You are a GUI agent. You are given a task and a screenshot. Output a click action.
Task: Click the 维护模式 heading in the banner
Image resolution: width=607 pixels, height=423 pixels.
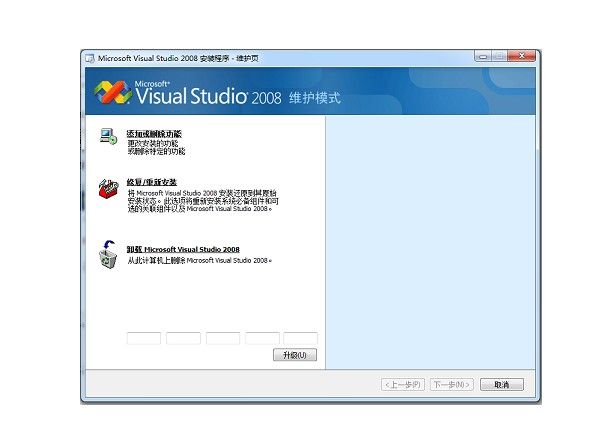click(x=315, y=98)
